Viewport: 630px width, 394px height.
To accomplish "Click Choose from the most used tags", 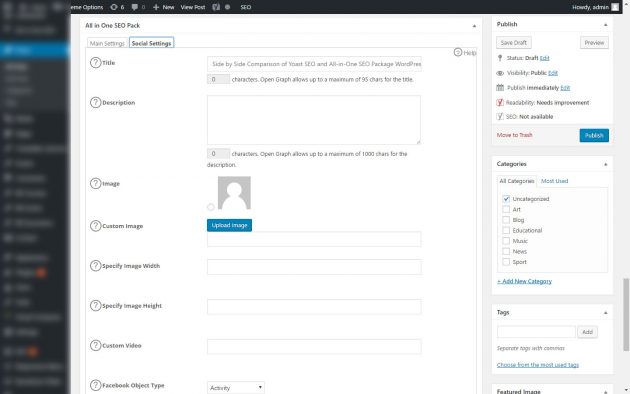I will tap(538, 365).
